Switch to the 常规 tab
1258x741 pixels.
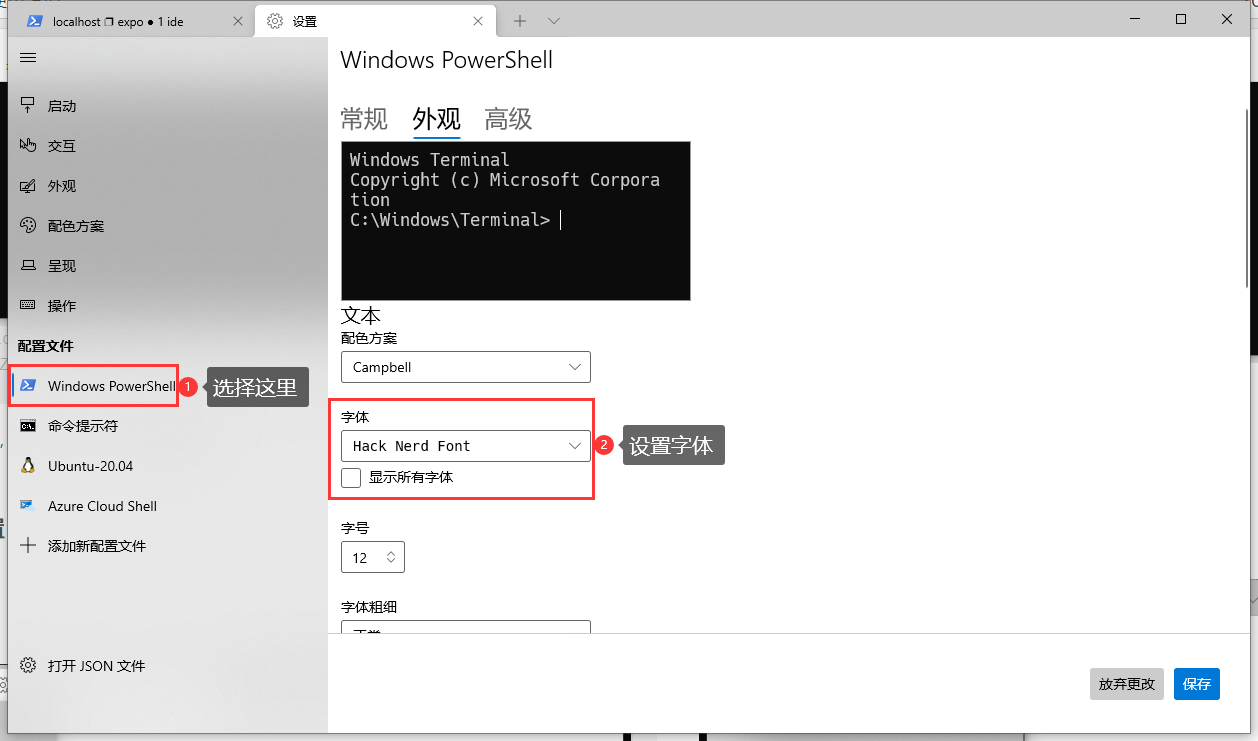[364, 119]
